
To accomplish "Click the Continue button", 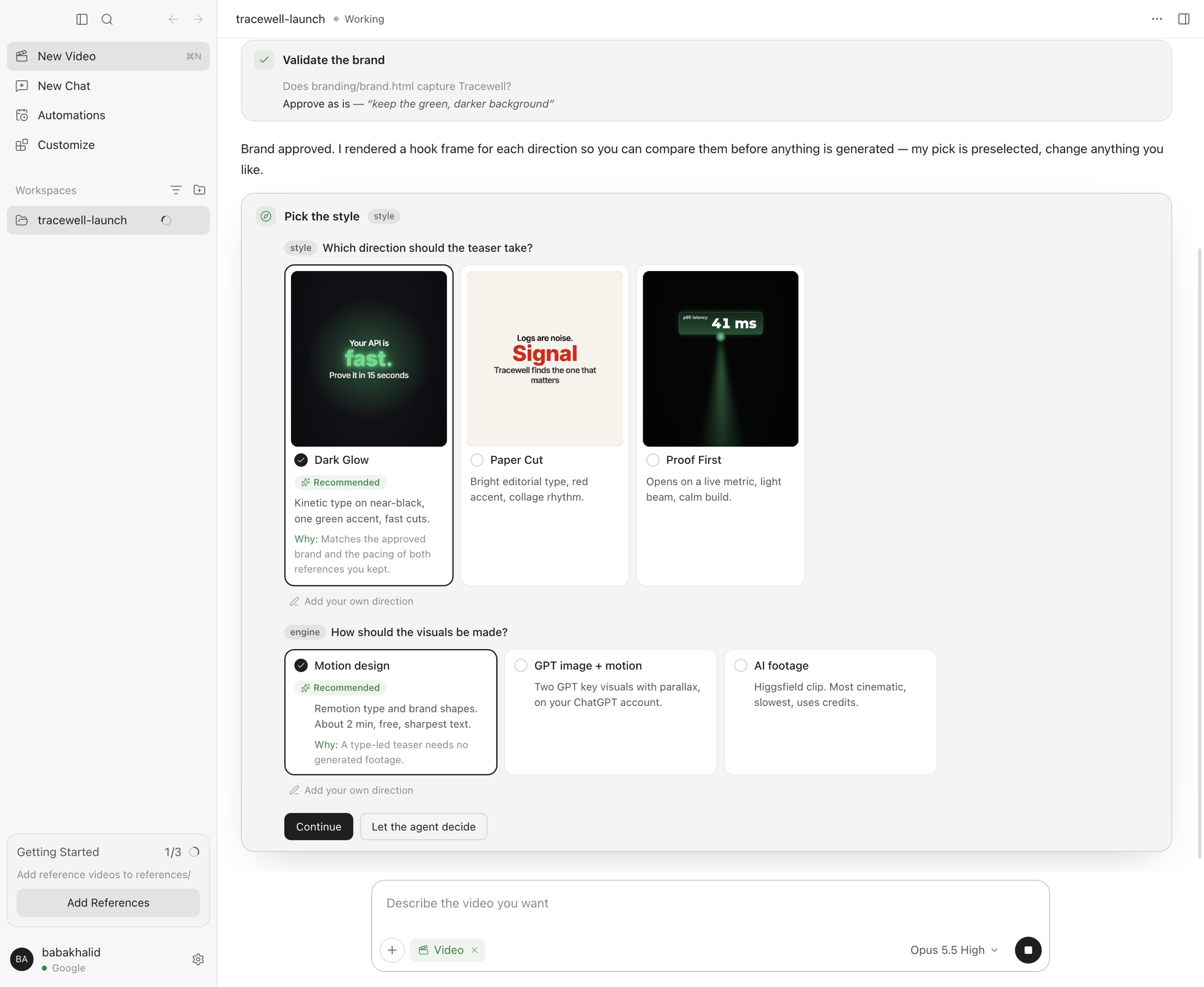I will (318, 826).
